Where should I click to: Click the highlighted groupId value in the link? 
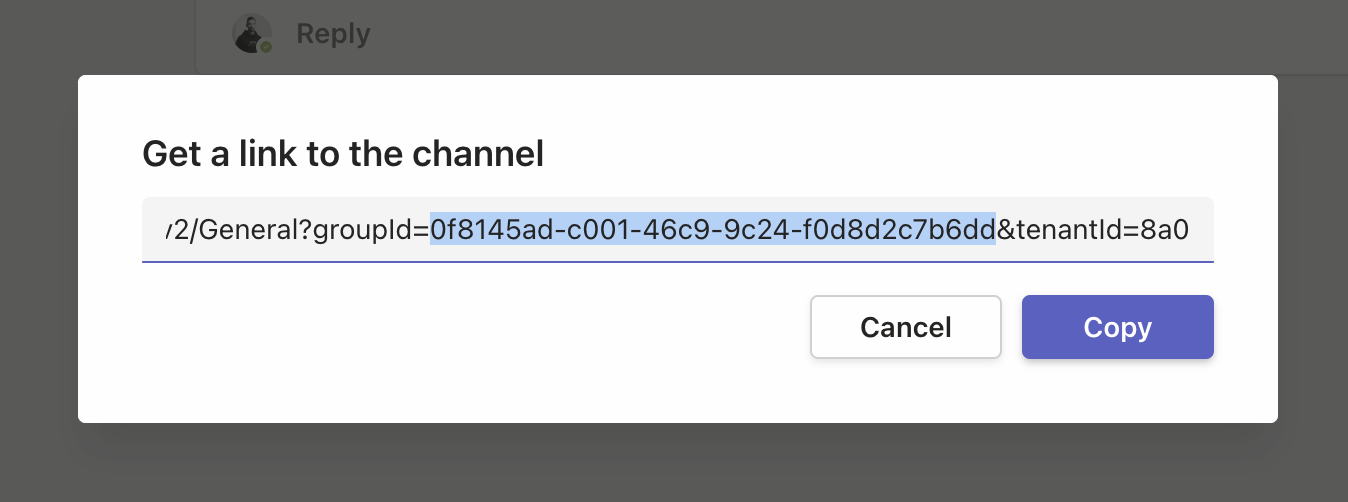point(713,231)
